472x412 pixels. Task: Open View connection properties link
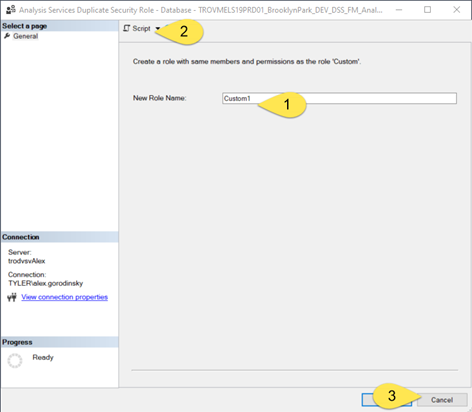coord(65,297)
